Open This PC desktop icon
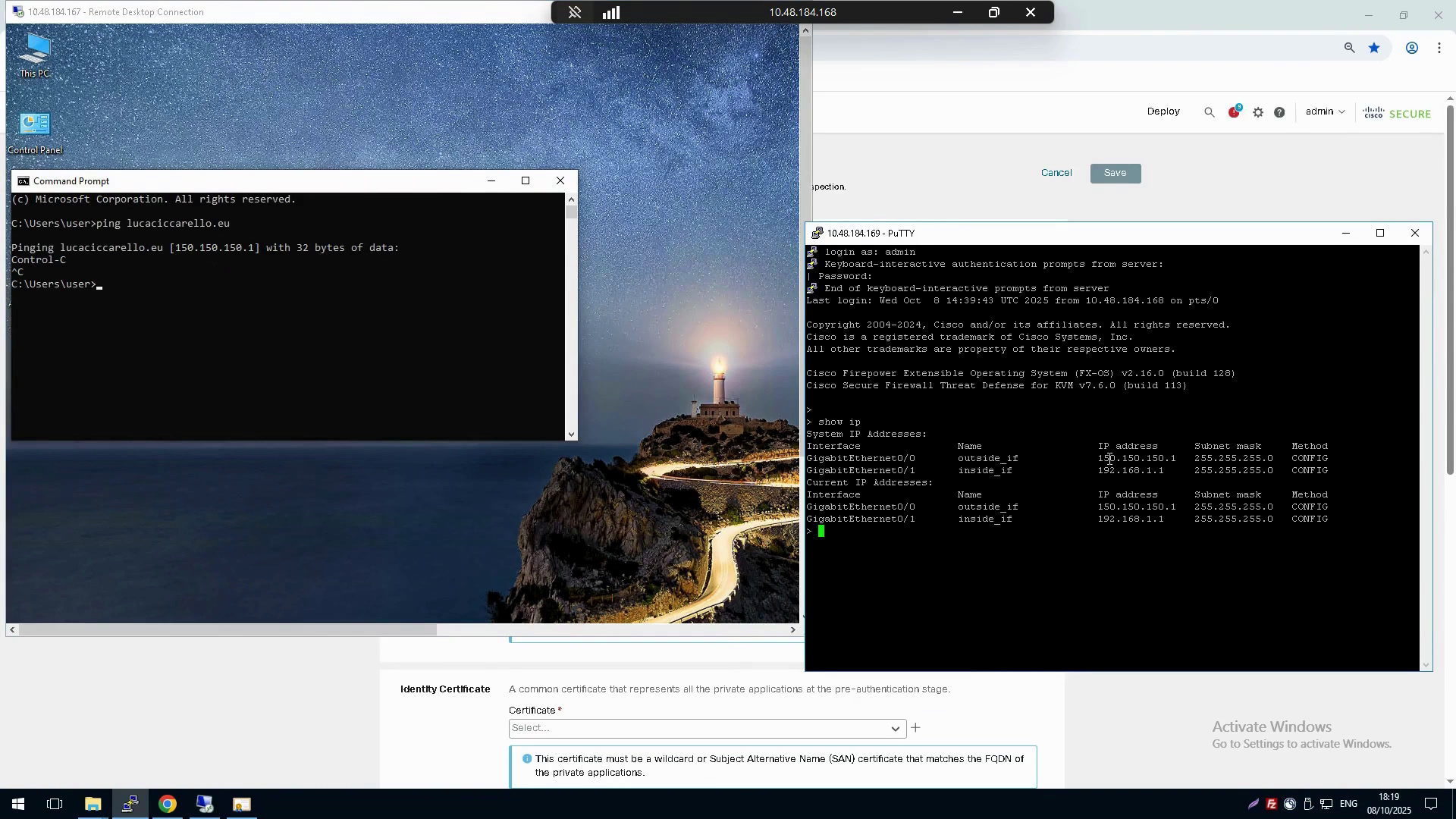 click(35, 55)
